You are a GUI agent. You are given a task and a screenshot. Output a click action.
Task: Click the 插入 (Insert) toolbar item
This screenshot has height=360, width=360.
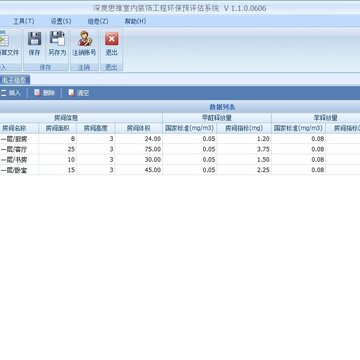tap(11, 93)
